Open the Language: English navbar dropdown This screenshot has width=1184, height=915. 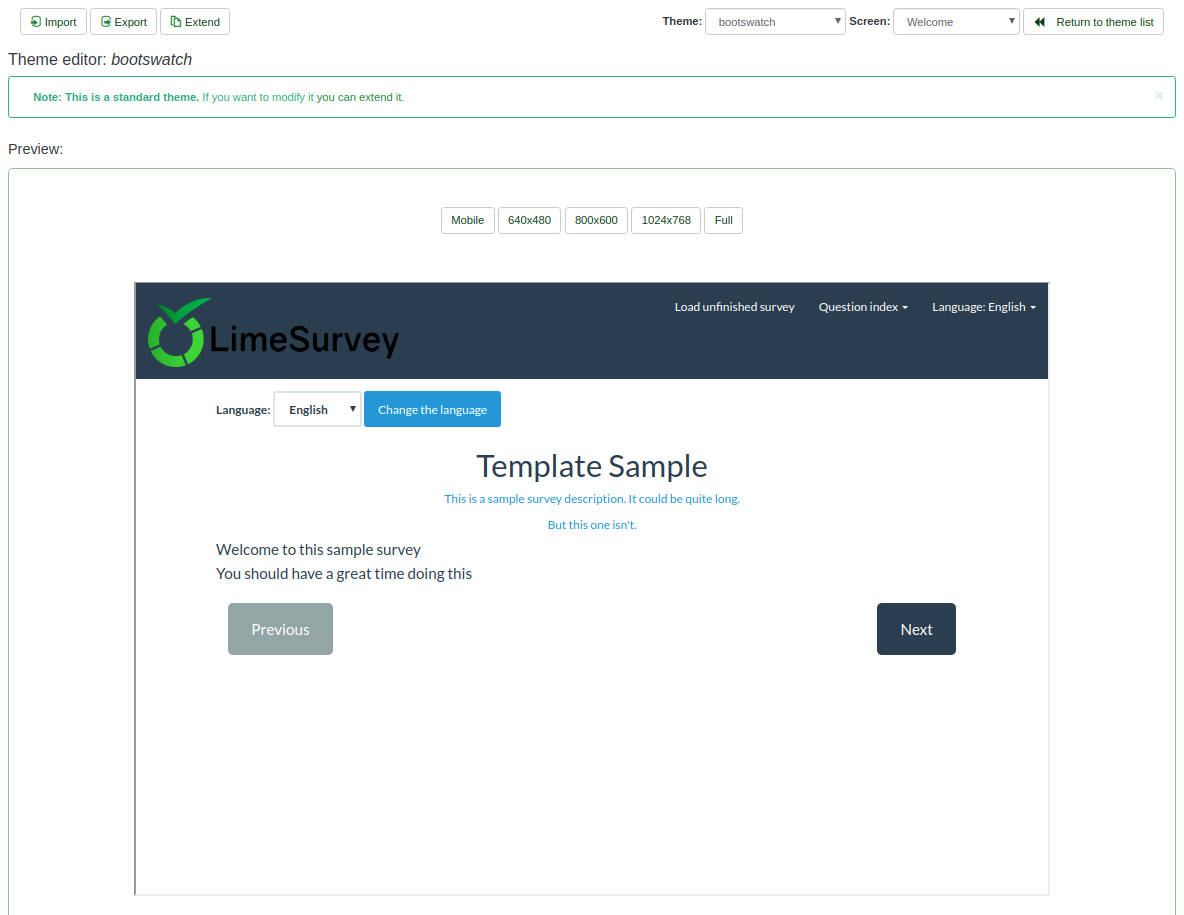[x=983, y=307]
